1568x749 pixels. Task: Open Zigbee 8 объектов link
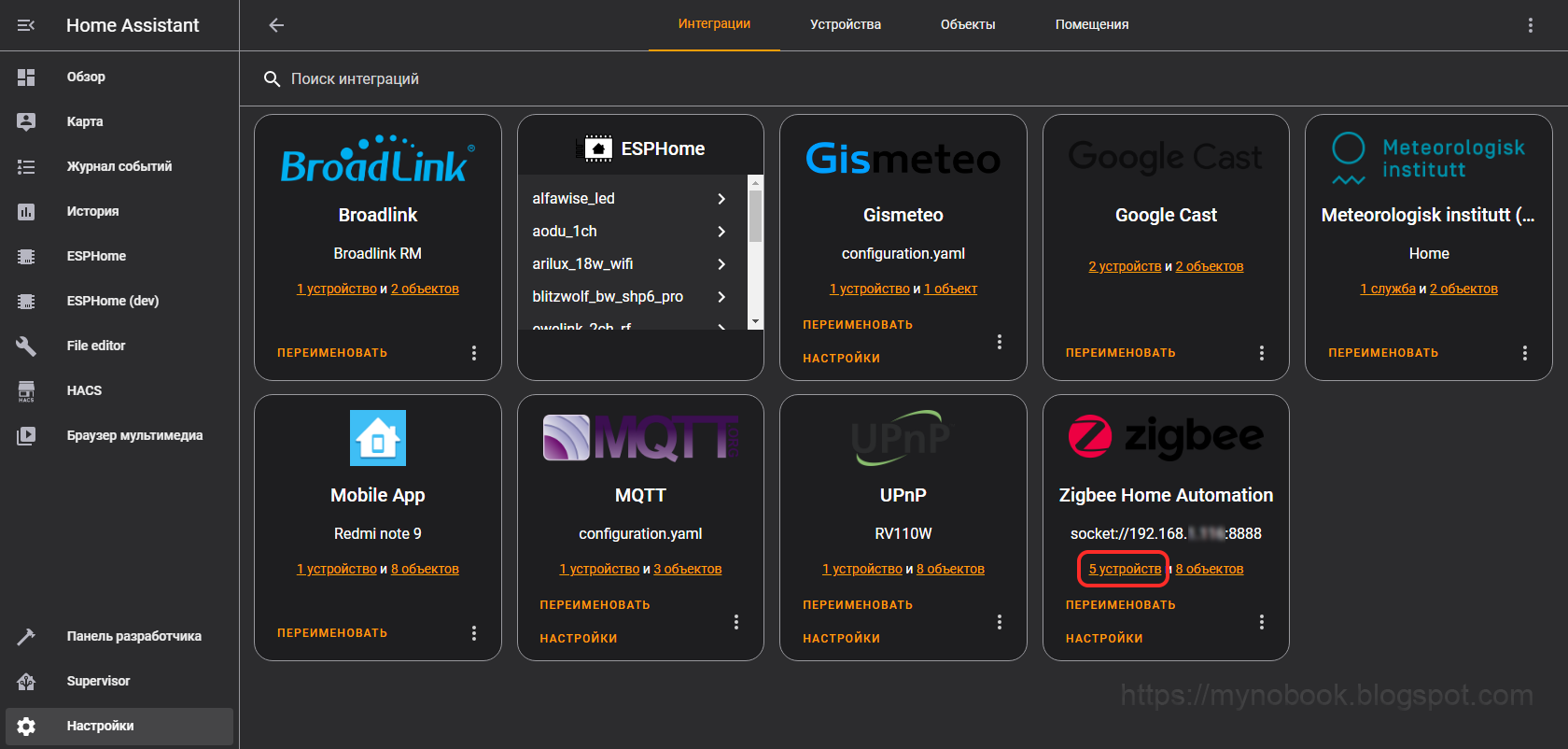(x=1210, y=569)
